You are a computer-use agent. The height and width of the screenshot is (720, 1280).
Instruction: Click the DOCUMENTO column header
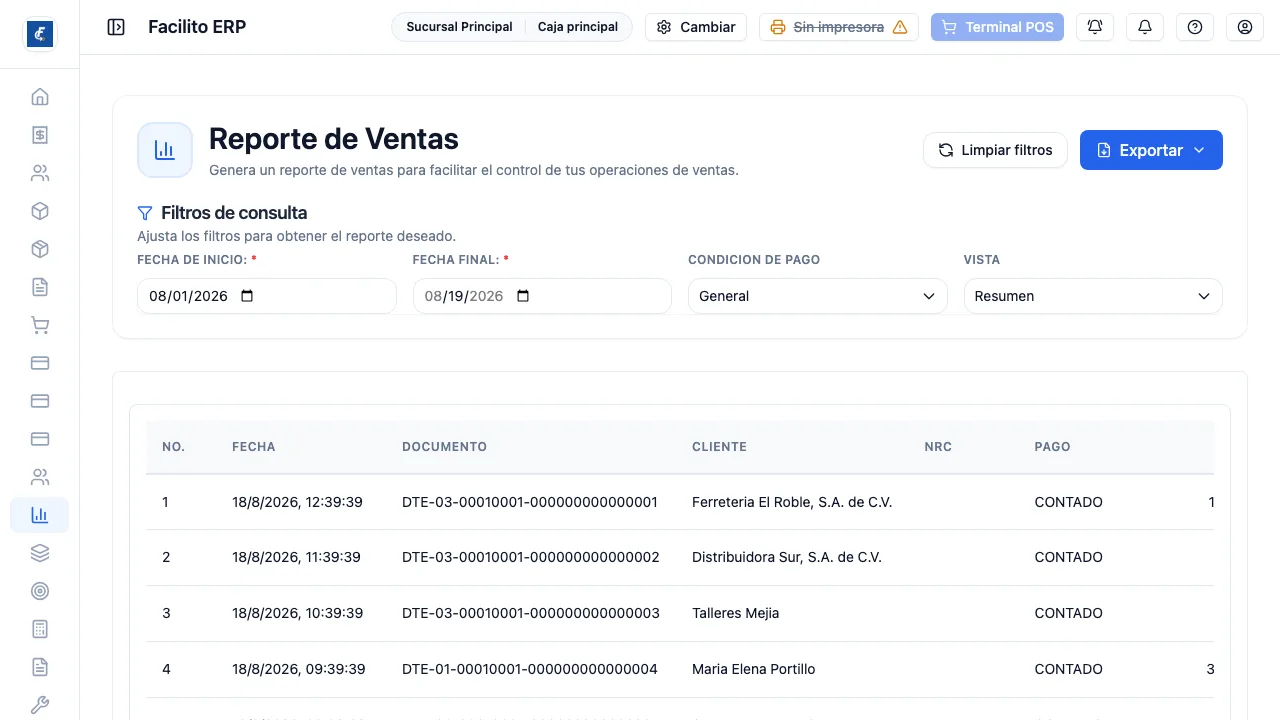(444, 447)
